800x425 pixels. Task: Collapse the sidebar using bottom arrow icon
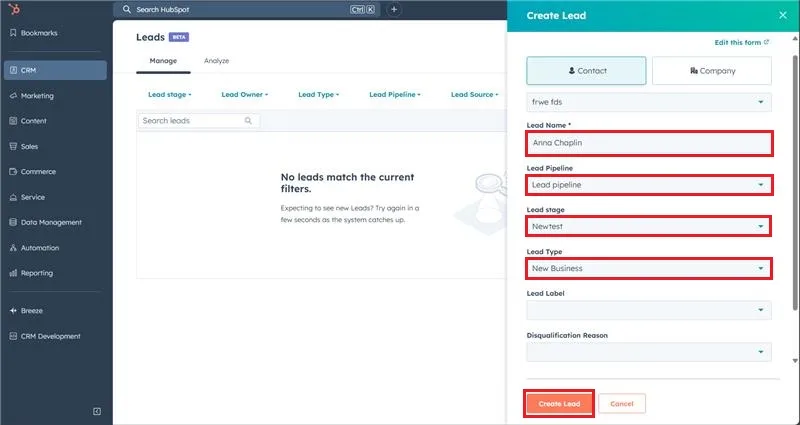click(x=97, y=411)
